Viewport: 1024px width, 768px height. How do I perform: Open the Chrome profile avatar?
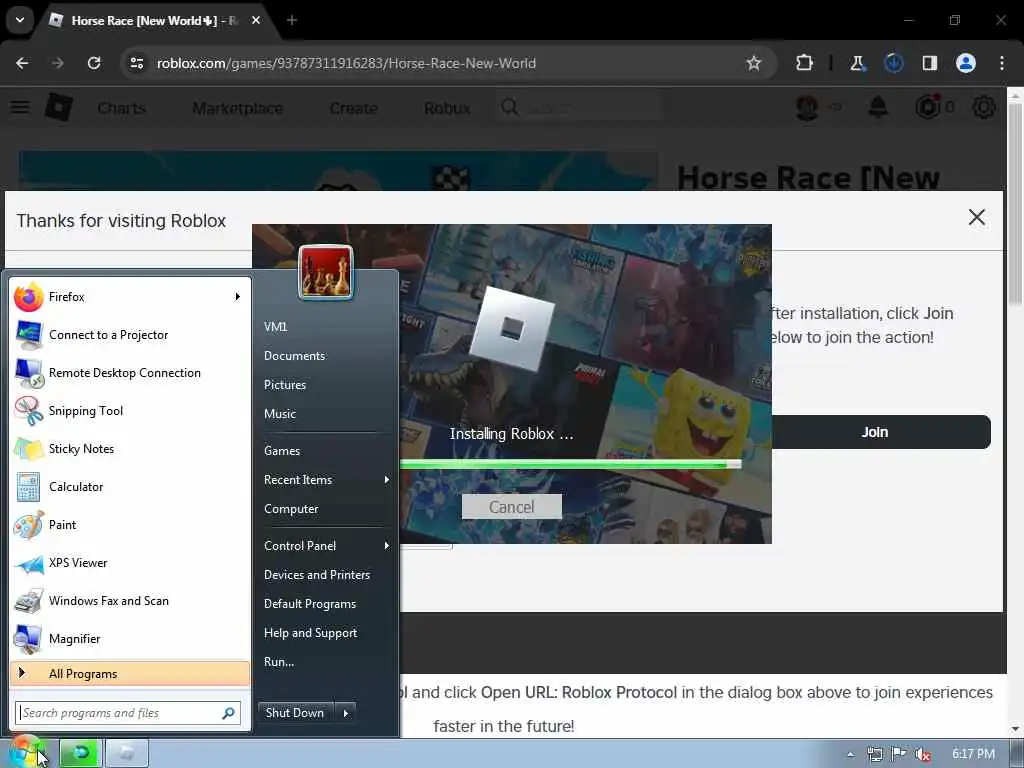(966, 63)
